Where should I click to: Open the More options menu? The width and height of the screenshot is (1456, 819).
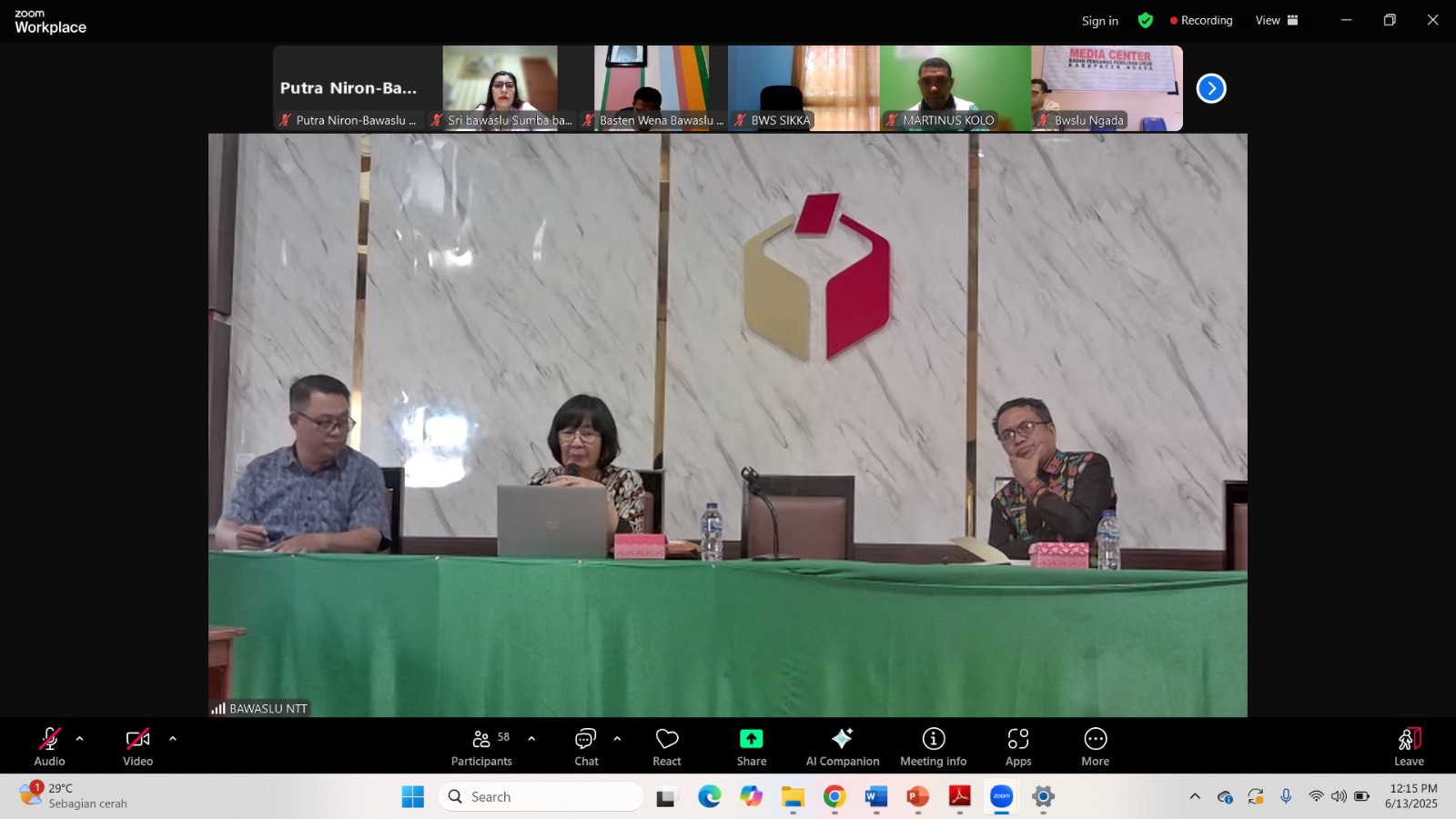pyautogui.click(x=1095, y=746)
